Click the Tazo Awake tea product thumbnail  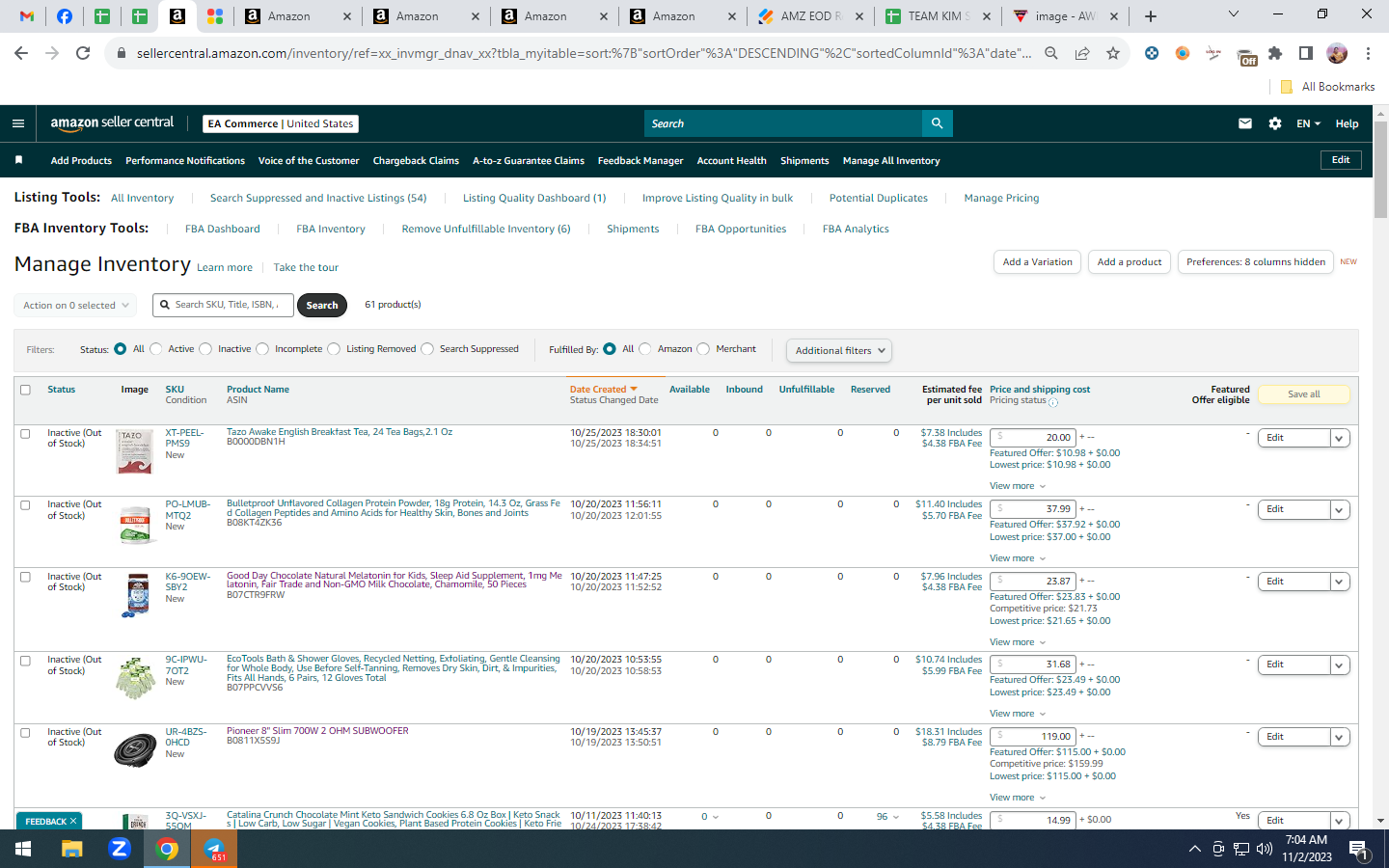[134, 451]
